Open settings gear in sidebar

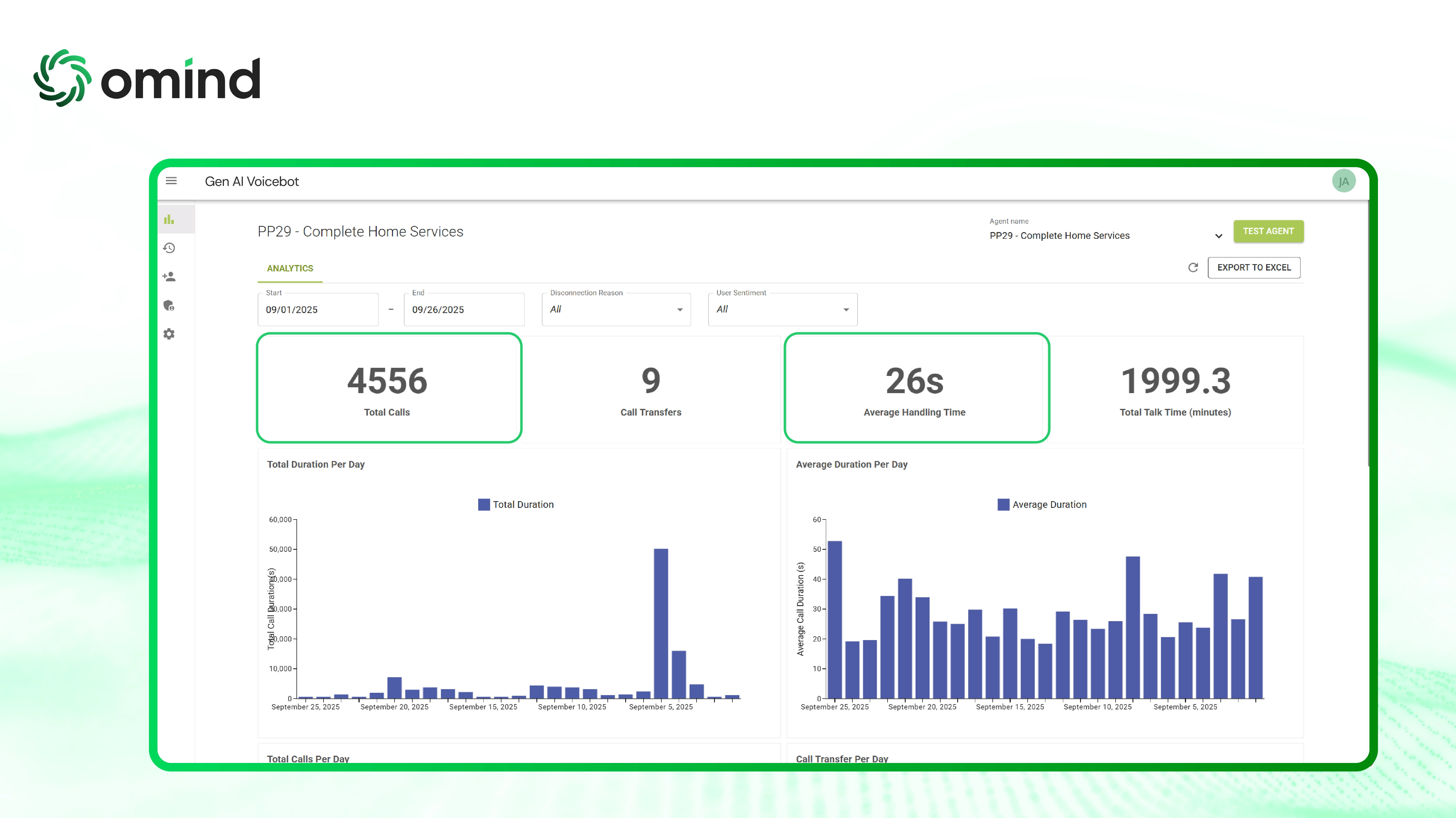169,334
